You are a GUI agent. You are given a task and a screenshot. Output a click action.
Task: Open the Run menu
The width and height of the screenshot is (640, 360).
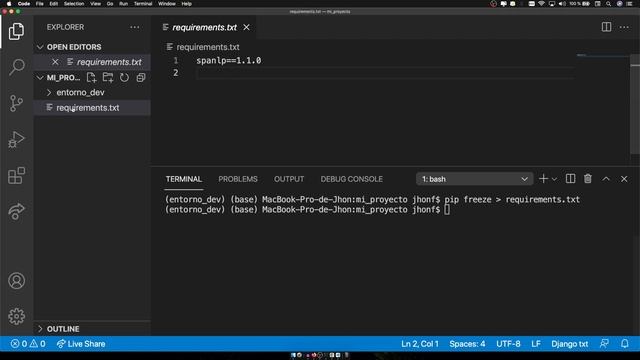point(123,4)
